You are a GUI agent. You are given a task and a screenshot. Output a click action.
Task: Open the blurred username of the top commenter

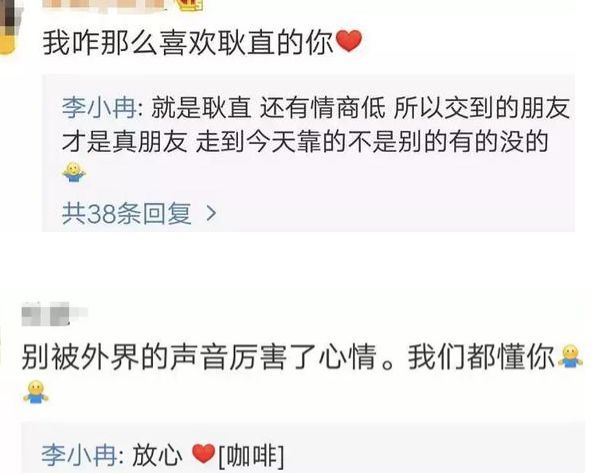(104, 5)
